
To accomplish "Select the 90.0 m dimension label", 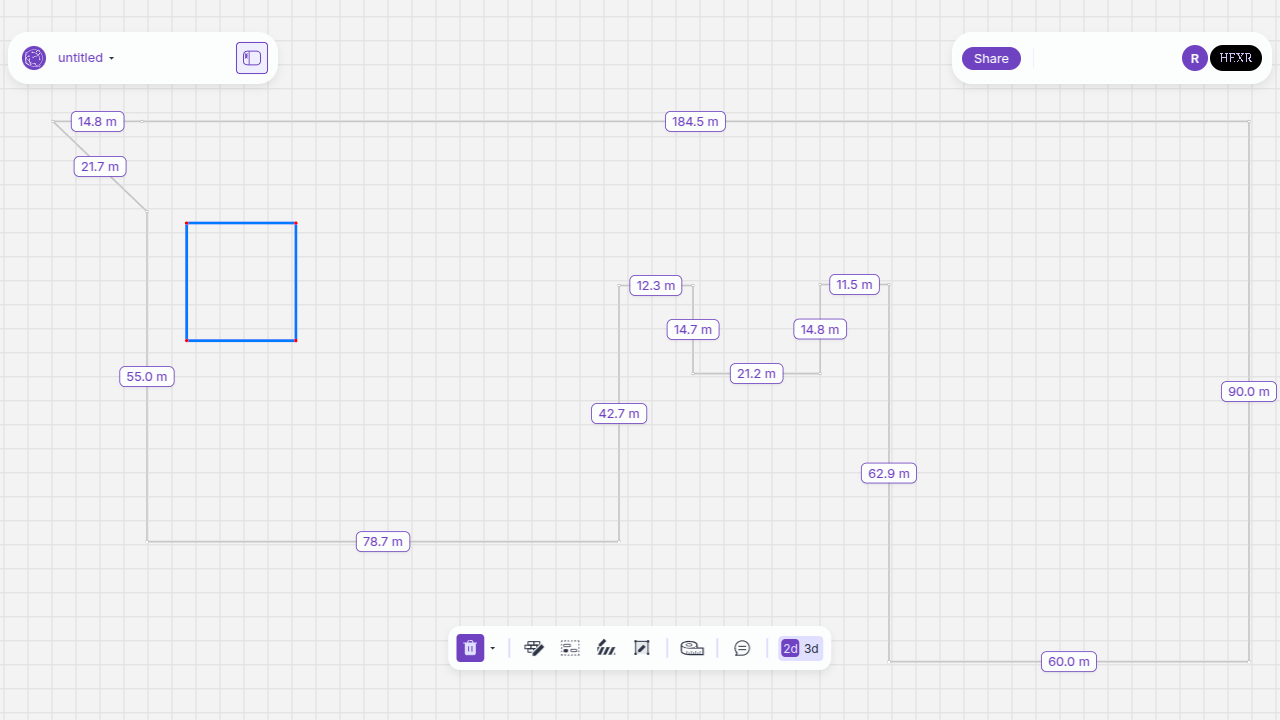I will (1248, 392).
